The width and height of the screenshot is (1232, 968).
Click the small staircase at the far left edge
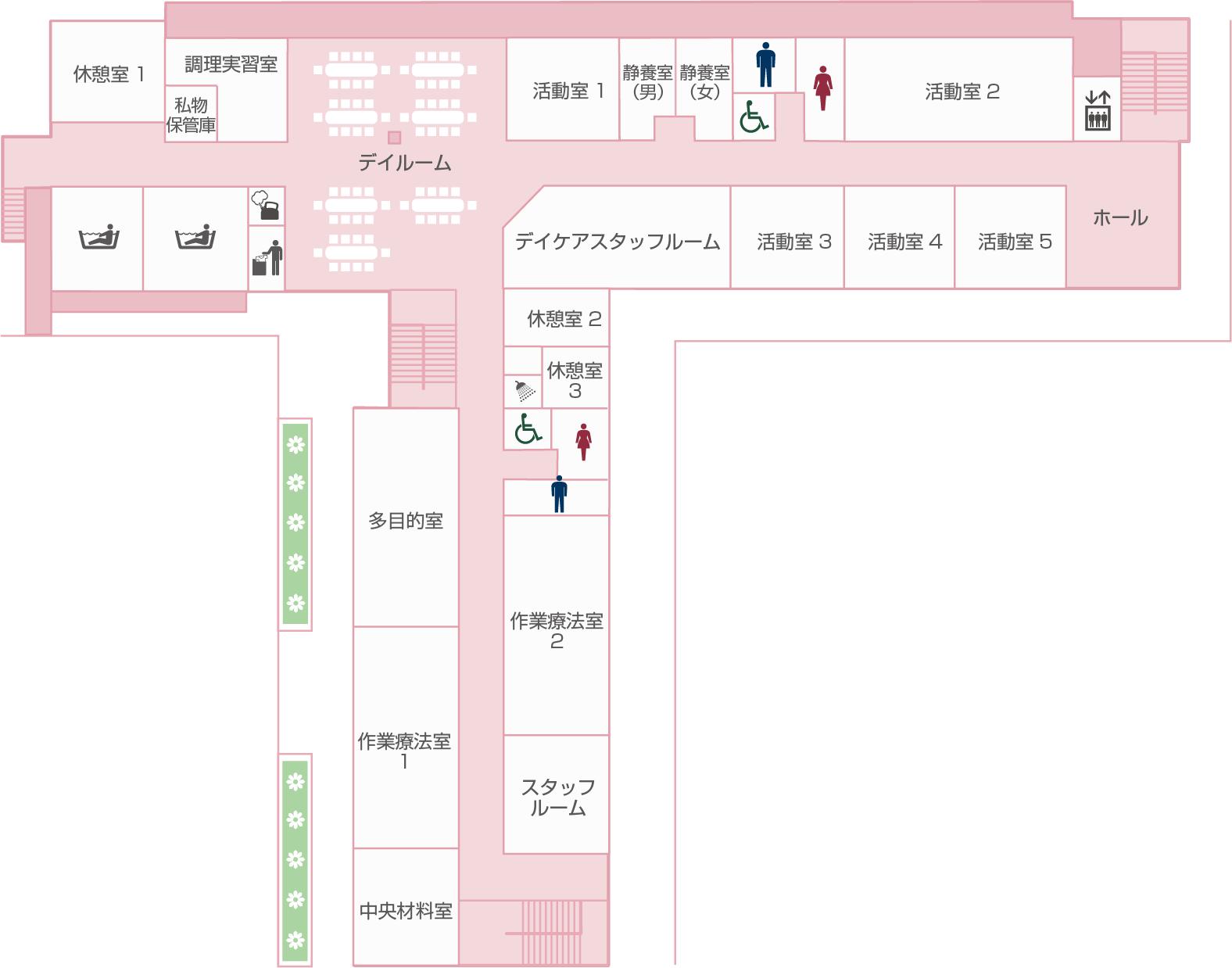[13, 213]
